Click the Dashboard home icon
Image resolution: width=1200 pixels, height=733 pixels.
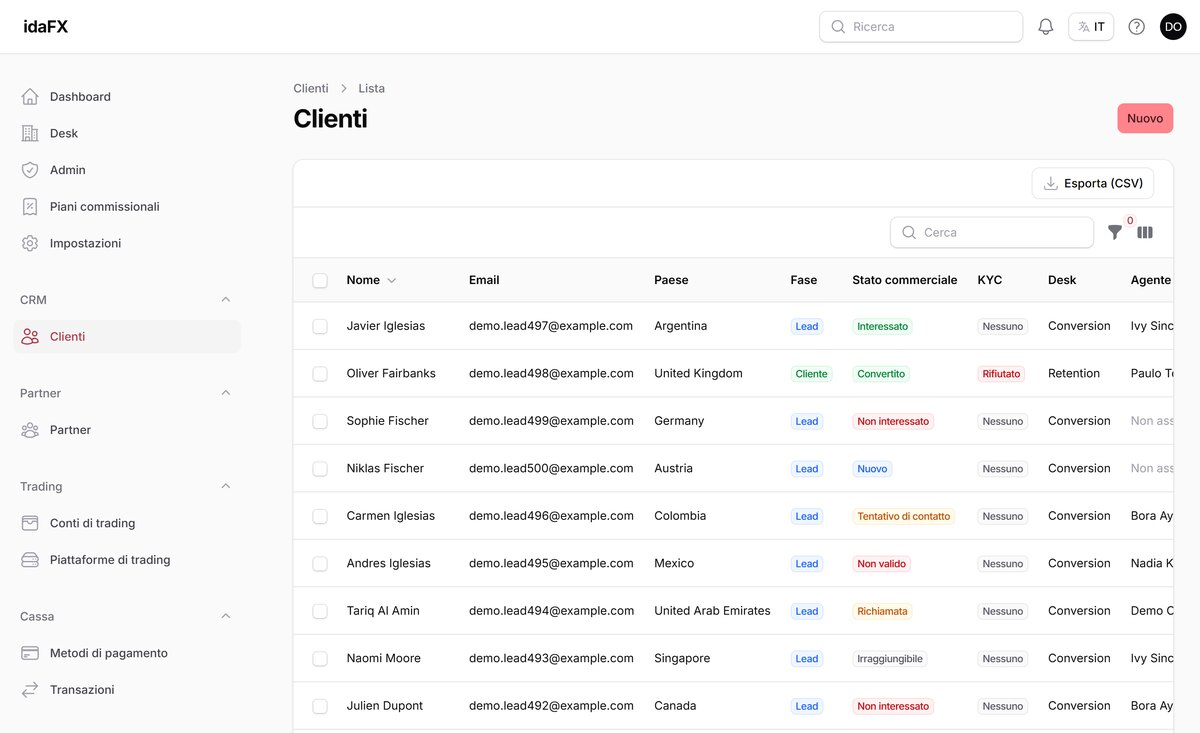click(30, 97)
